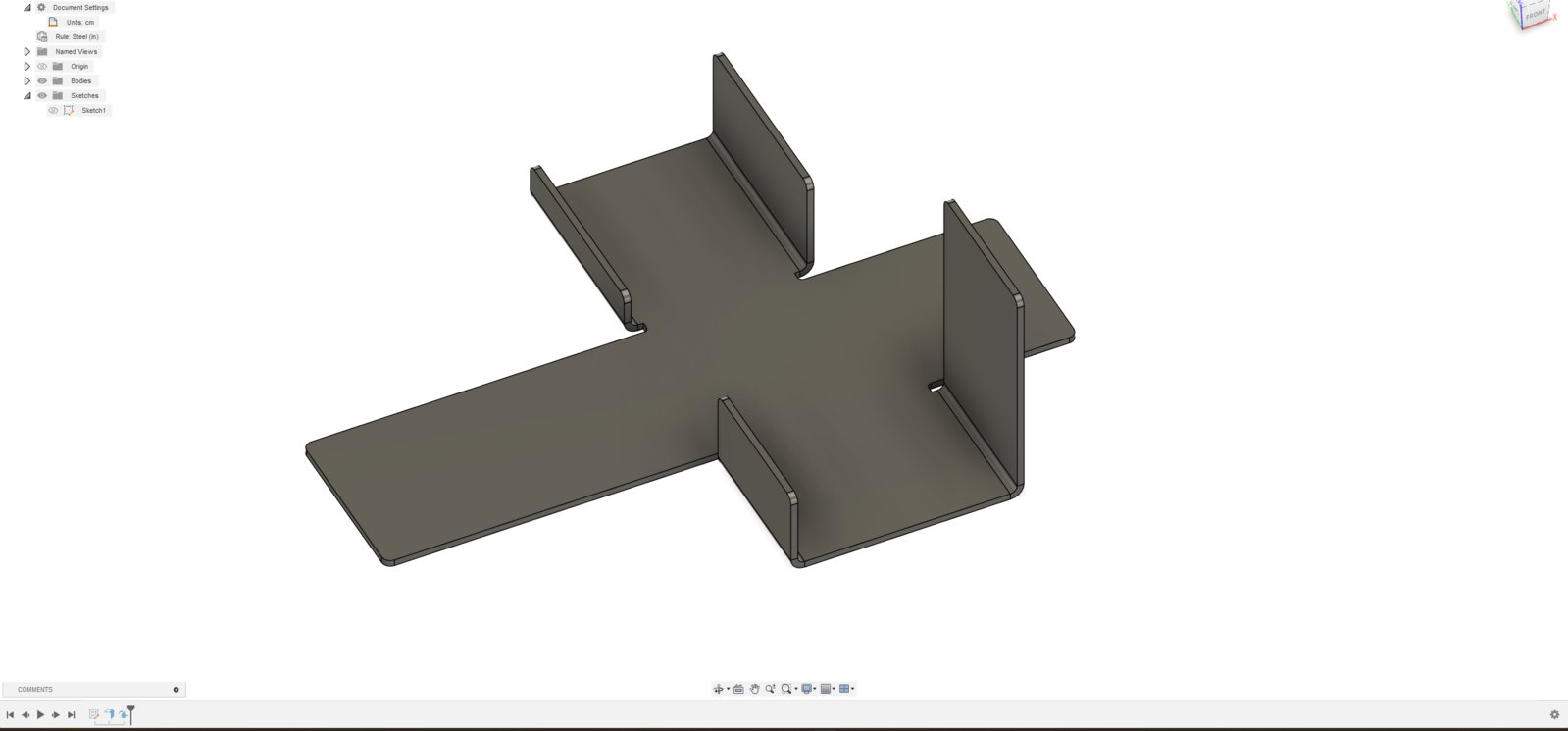Screen dimensions: 1568x731
Task: Jump timeline to the beginning
Action: click(x=10, y=714)
